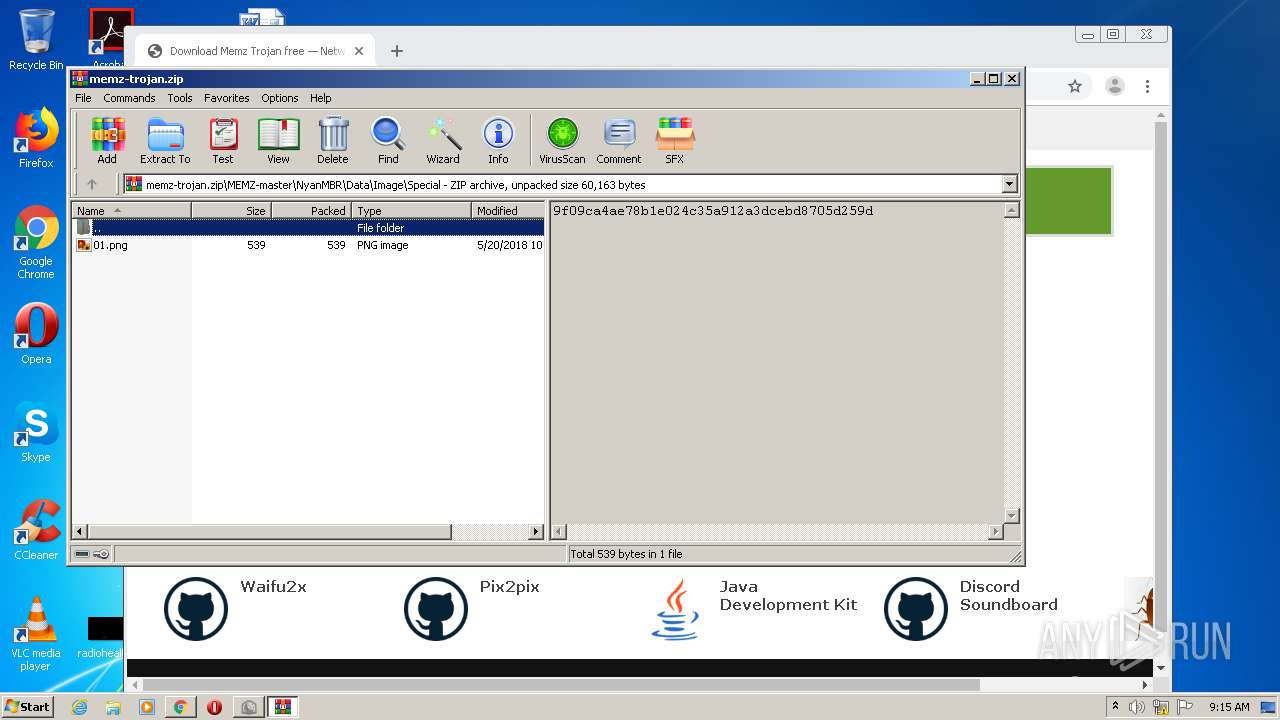Sort by Type column header
The image size is (1280, 720).
(x=412, y=210)
